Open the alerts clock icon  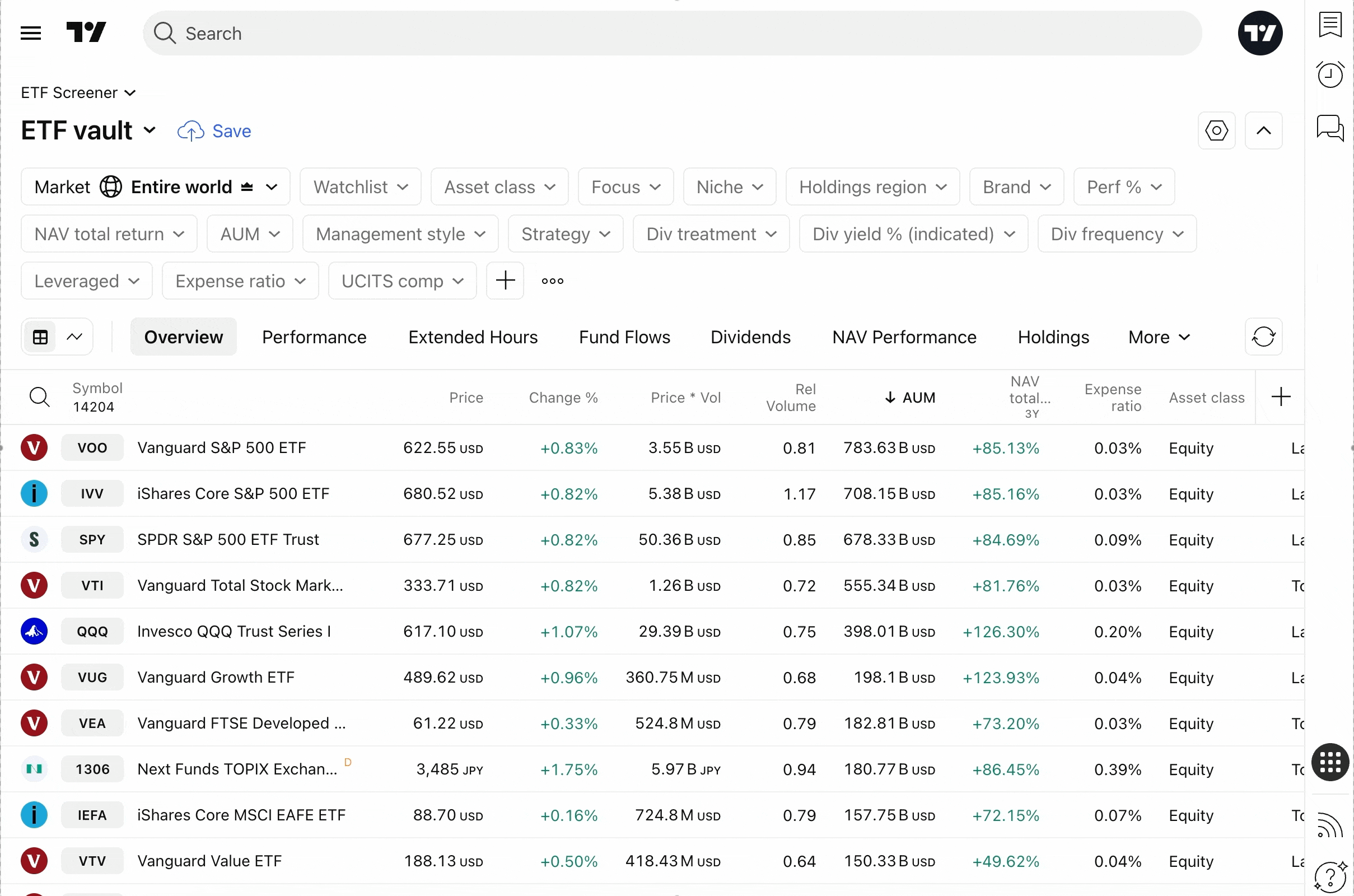(x=1330, y=75)
